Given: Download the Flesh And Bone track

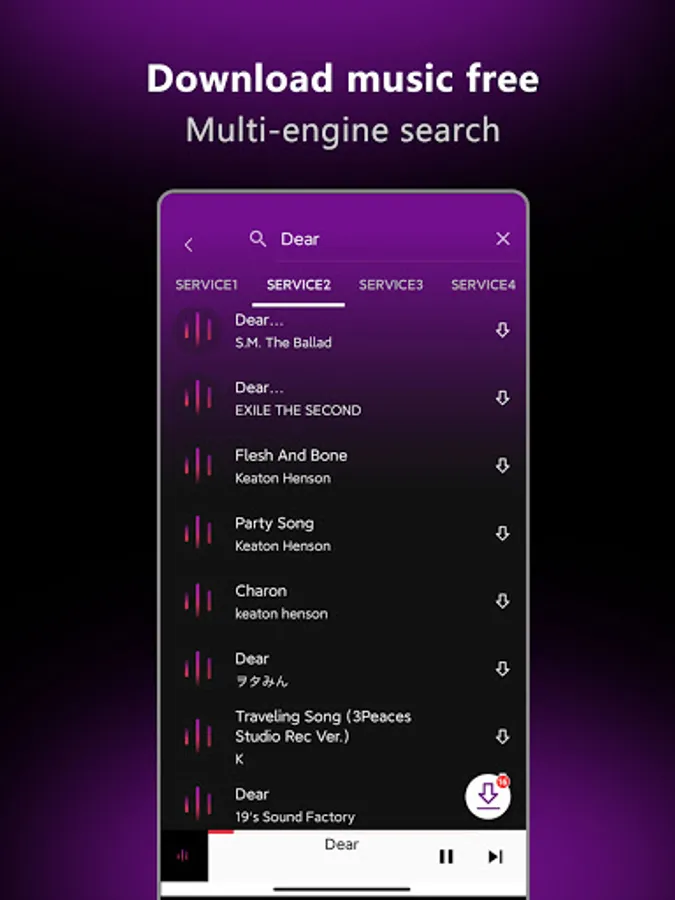Looking at the screenshot, I should click(502, 465).
